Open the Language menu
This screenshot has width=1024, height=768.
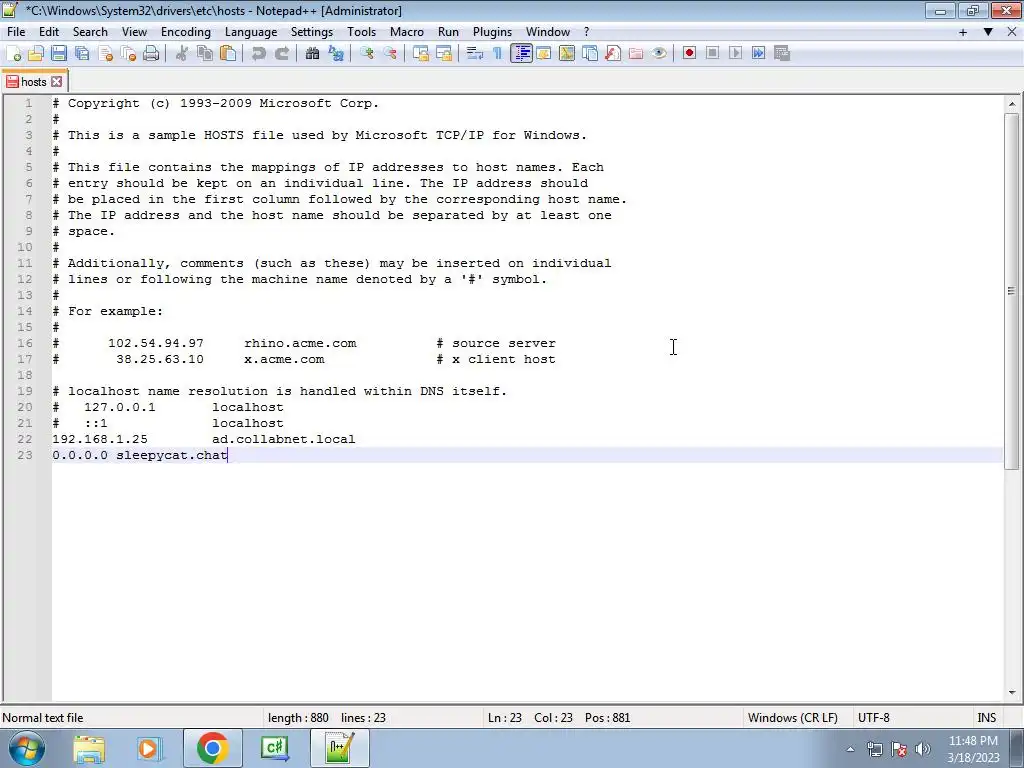click(x=251, y=32)
